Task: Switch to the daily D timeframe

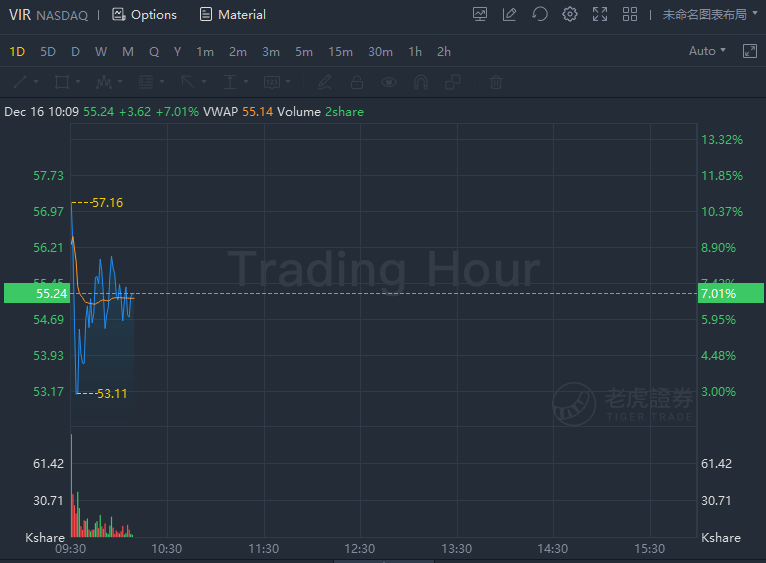Action: click(x=75, y=51)
